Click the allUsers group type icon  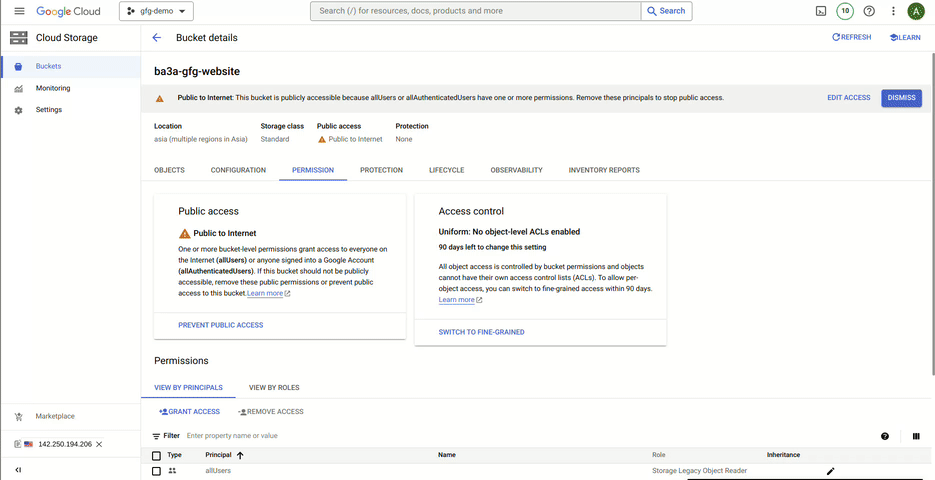[x=172, y=471]
